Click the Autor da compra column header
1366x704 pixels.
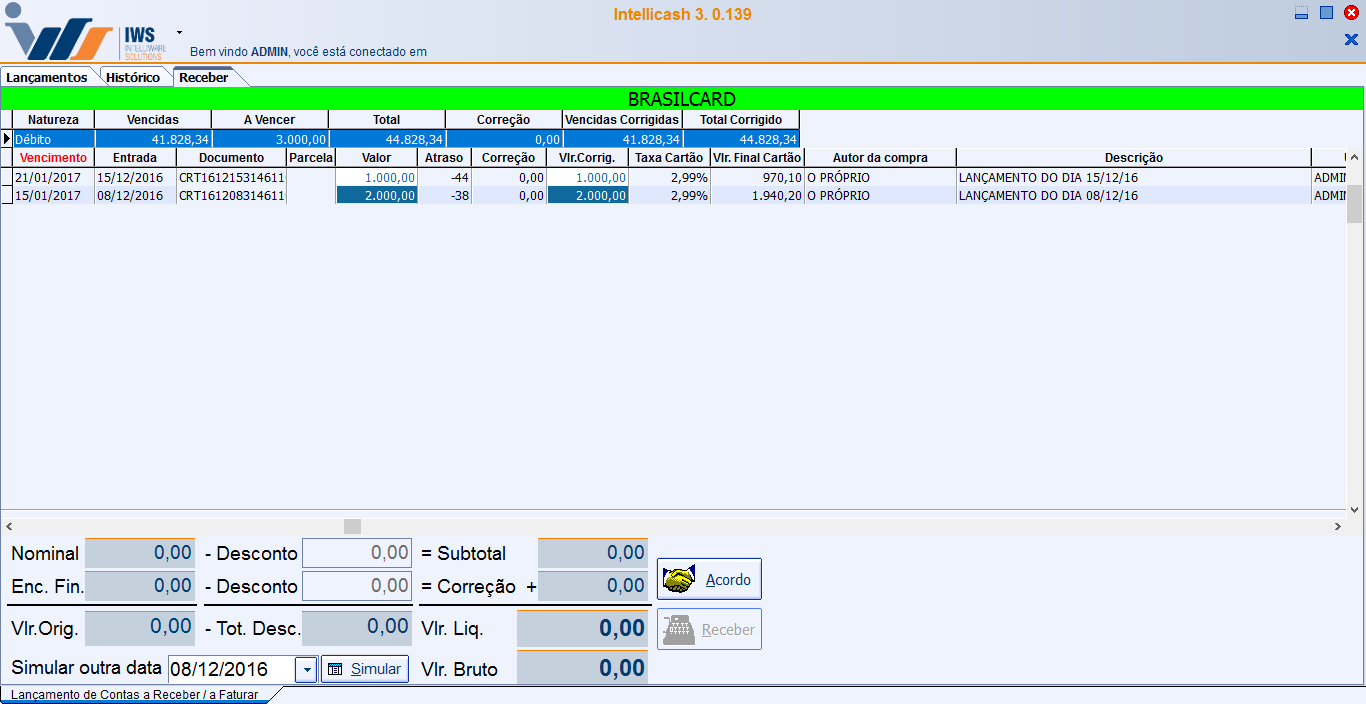(880, 158)
